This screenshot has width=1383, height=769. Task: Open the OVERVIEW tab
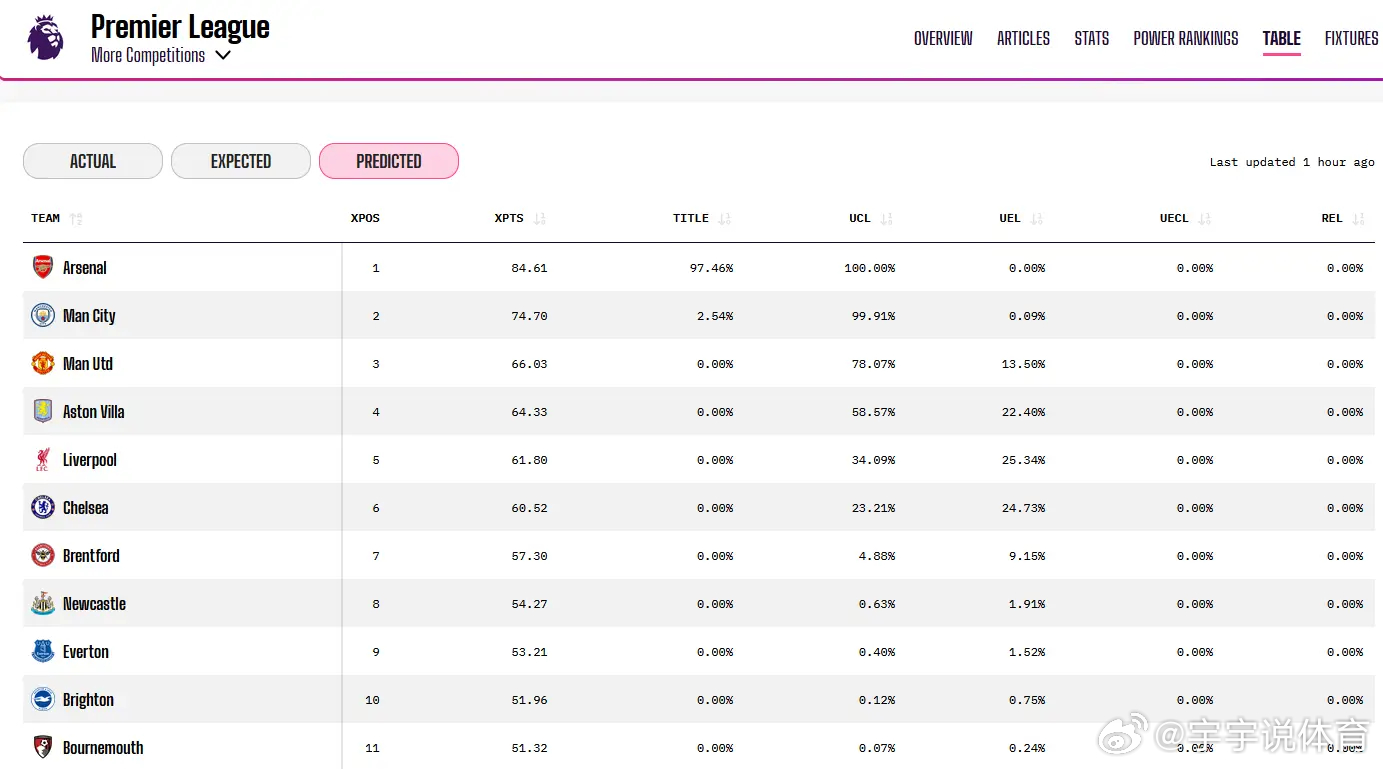pos(943,38)
